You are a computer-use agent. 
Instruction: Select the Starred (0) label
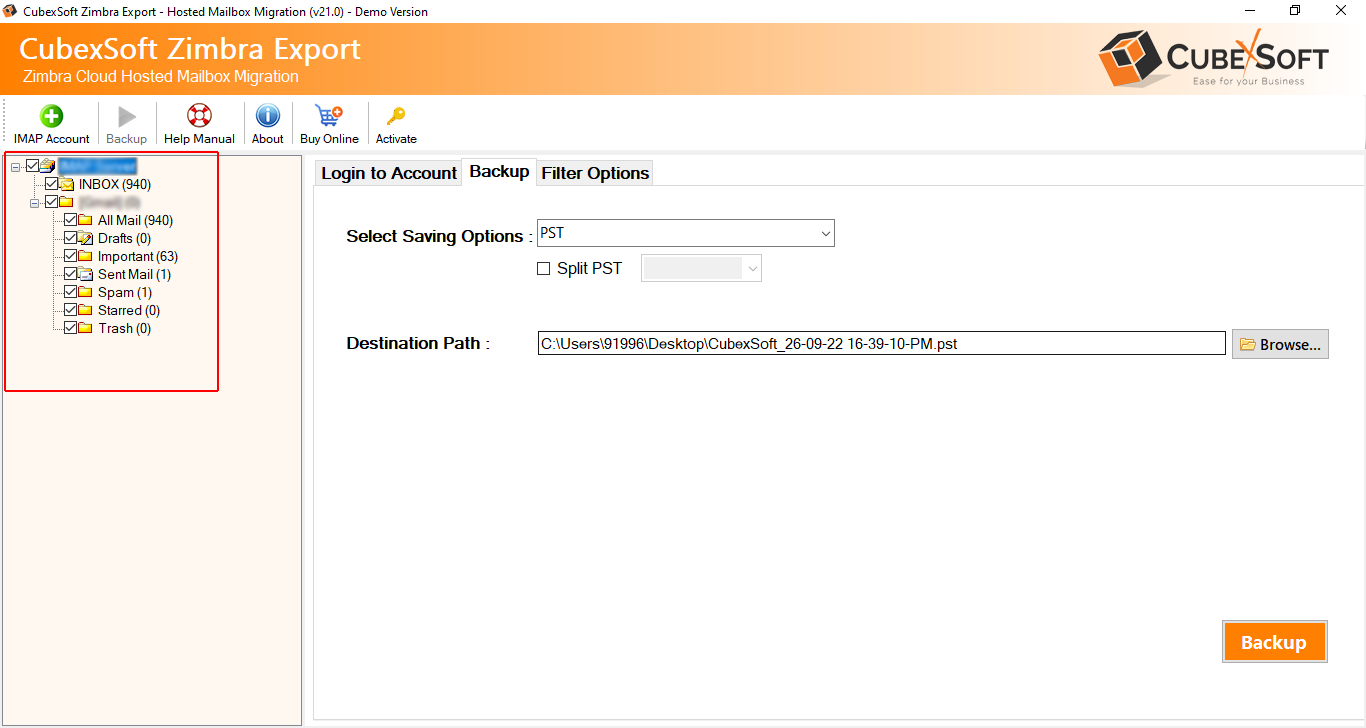(129, 310)
